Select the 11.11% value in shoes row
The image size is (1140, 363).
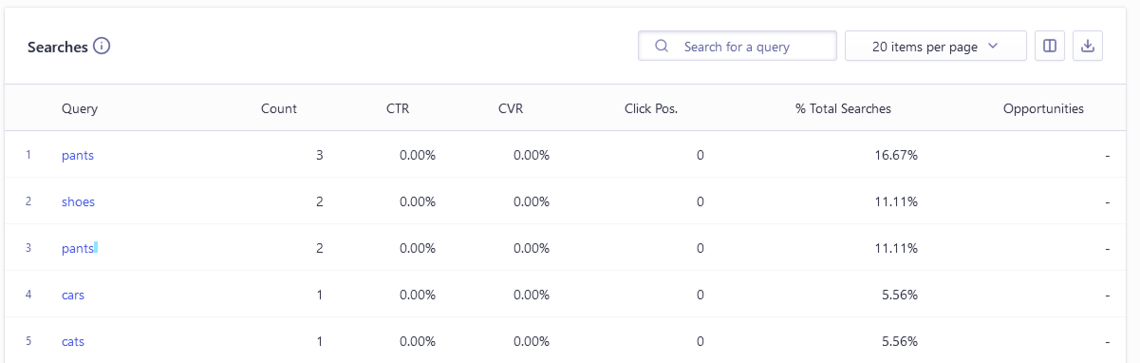pos(897,202)
